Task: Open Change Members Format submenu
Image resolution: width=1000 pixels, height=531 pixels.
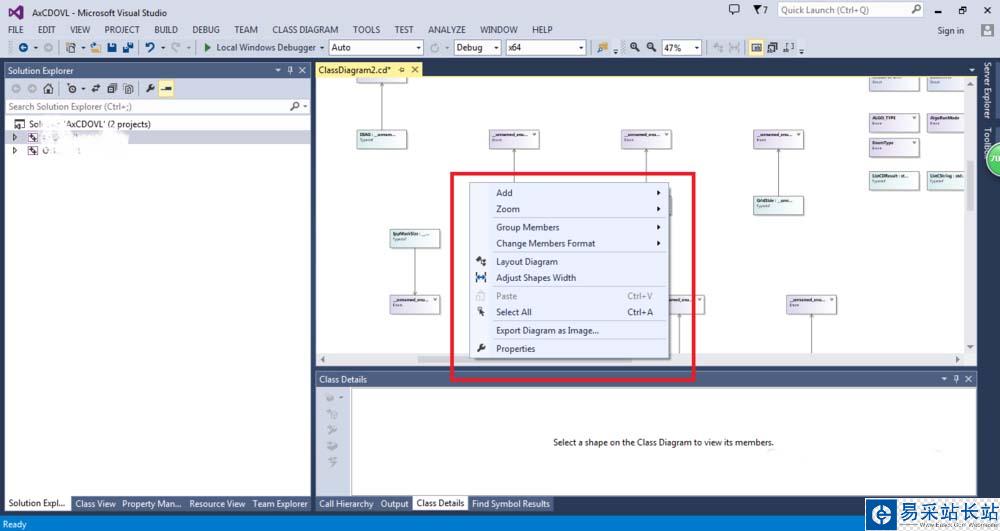Action: point(570,244)
